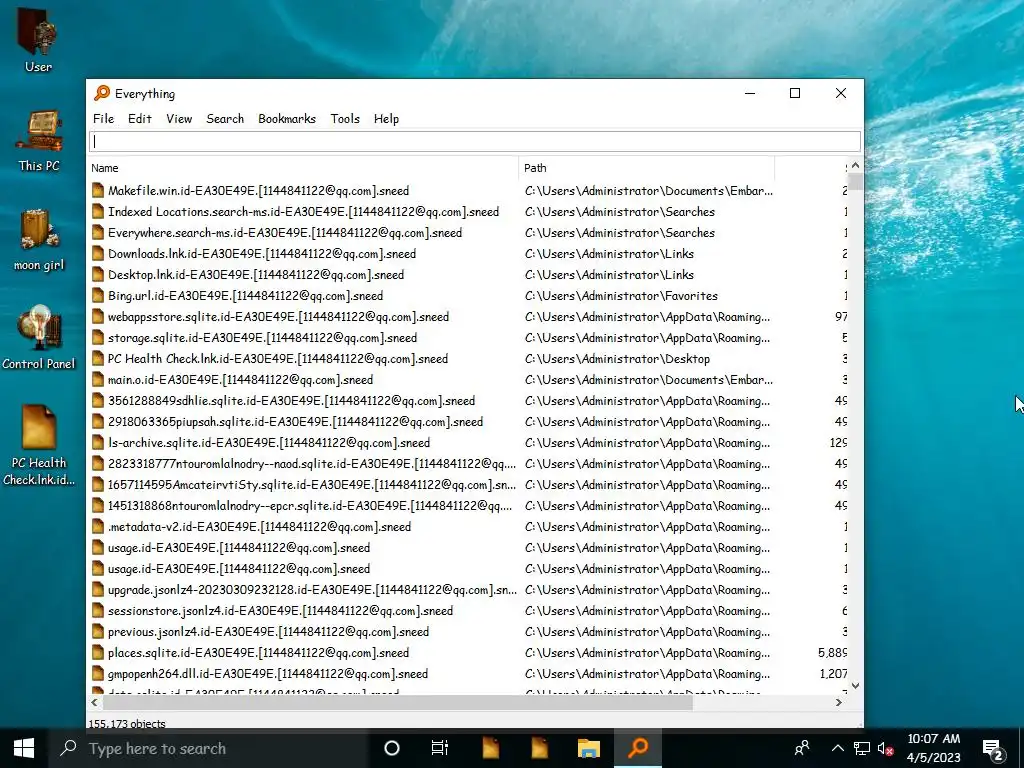This screenshot has width=1024, height=768.
Task: Open notification center icon
Action: click(x=993, y=748)
